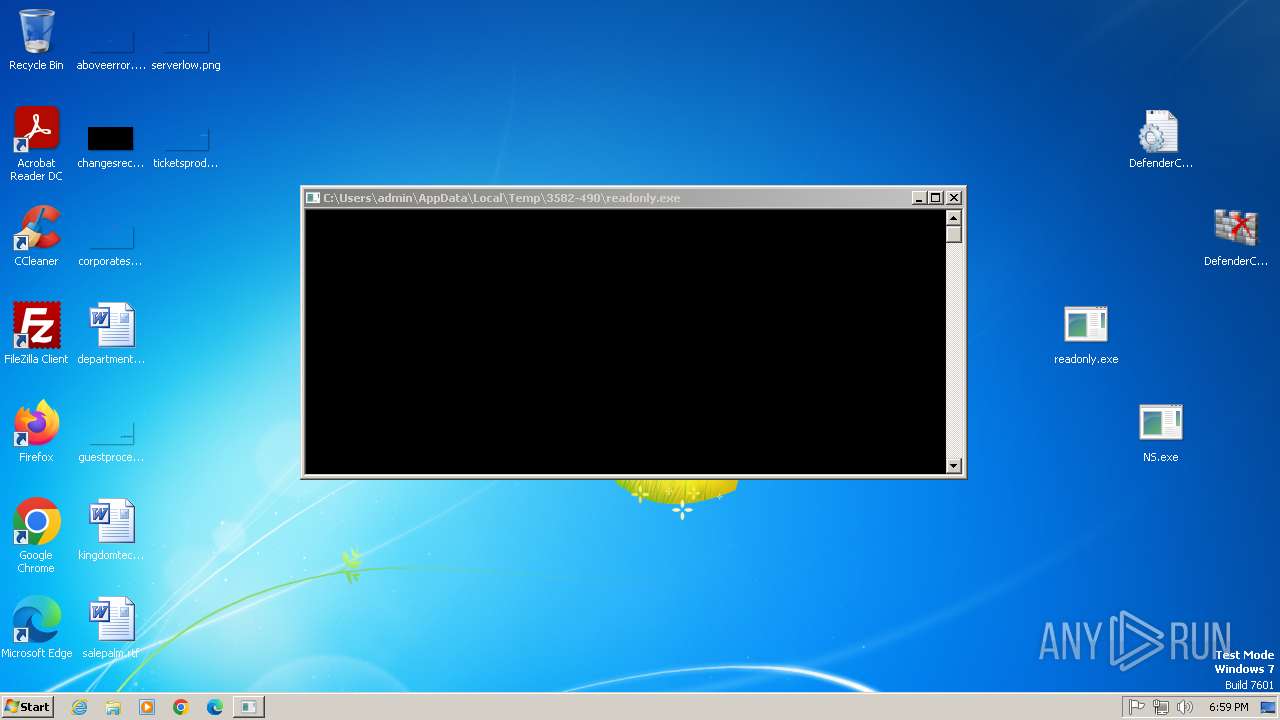Switch to readonly.exe taskbar window button
Screen dimensions: 1280x720
[248, 707]
